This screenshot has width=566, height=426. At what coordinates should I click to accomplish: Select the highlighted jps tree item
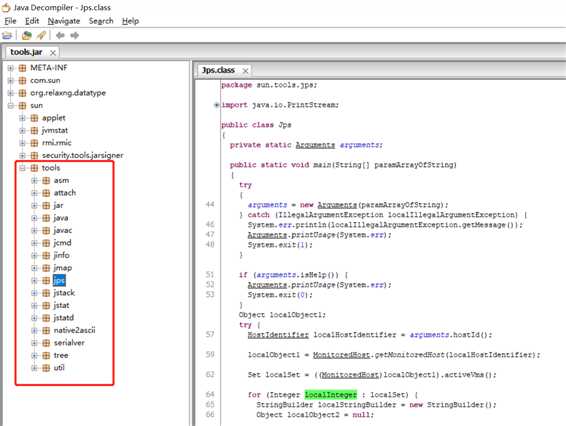coord(59,281)
